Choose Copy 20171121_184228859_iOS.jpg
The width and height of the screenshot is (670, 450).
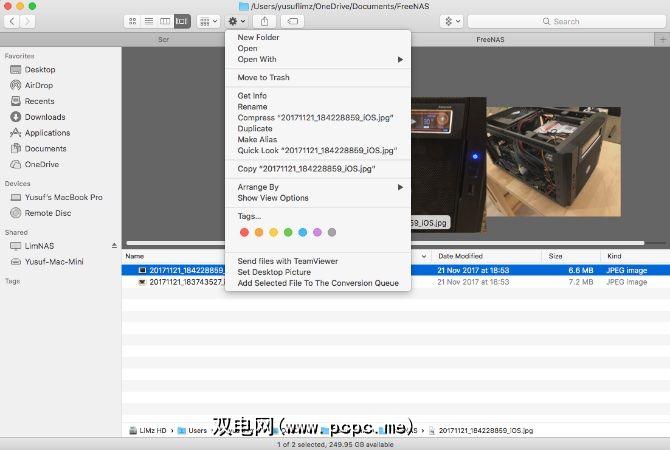tap(318, 169)
